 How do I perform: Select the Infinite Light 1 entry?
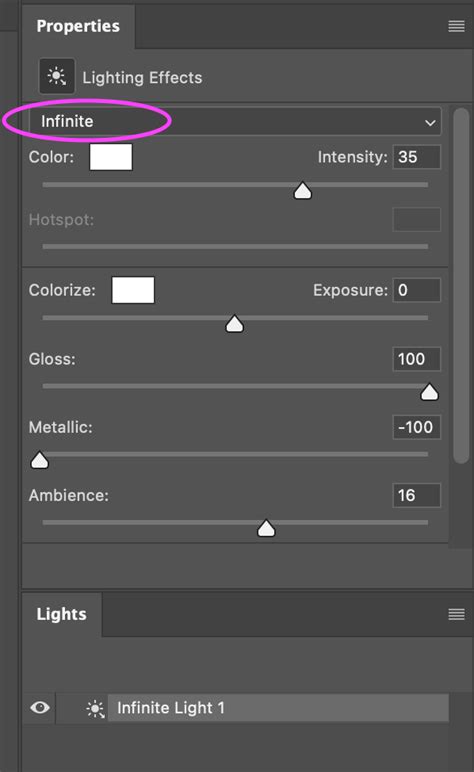(278, 708)
